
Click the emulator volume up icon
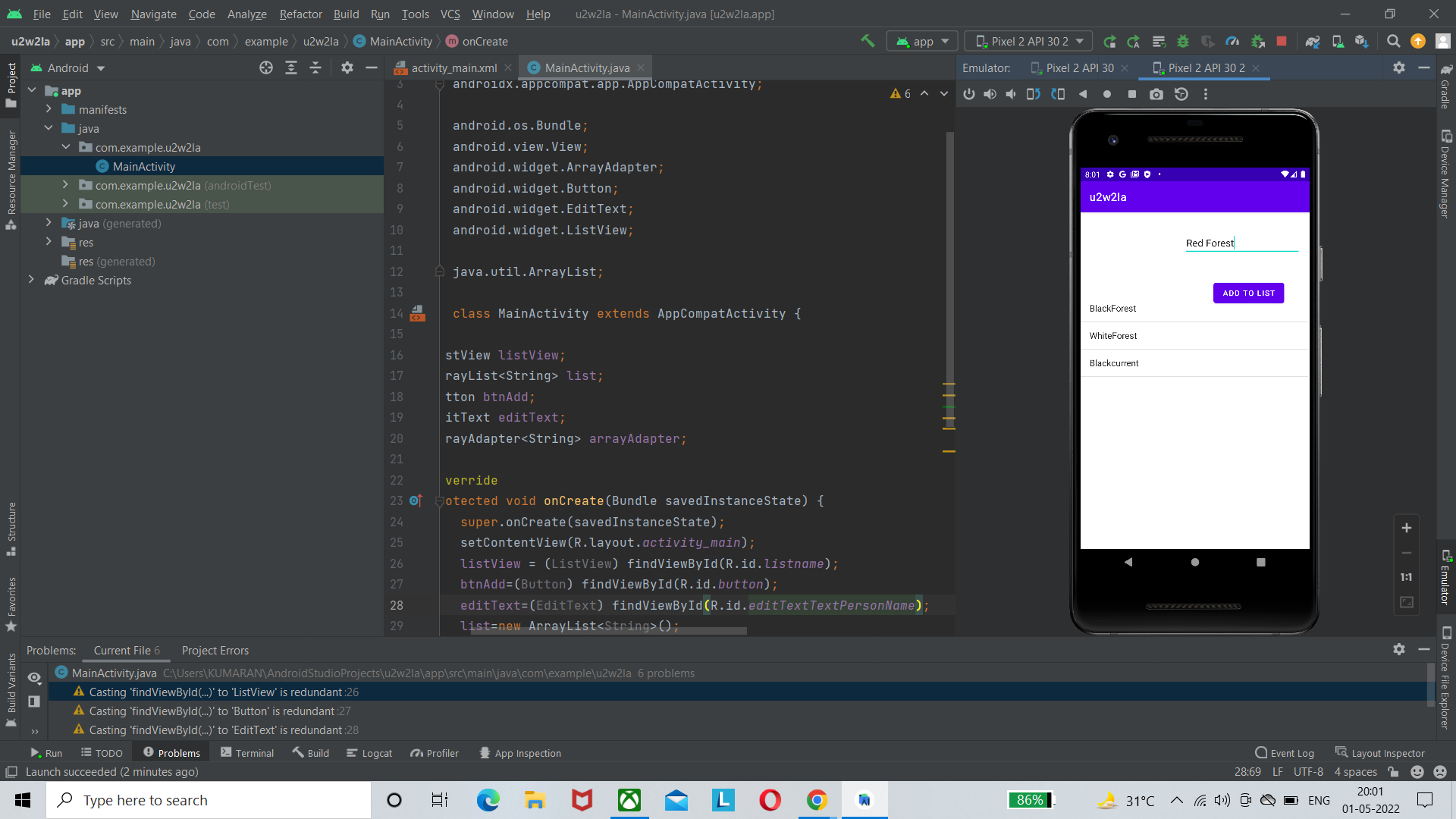pos(990,94)
